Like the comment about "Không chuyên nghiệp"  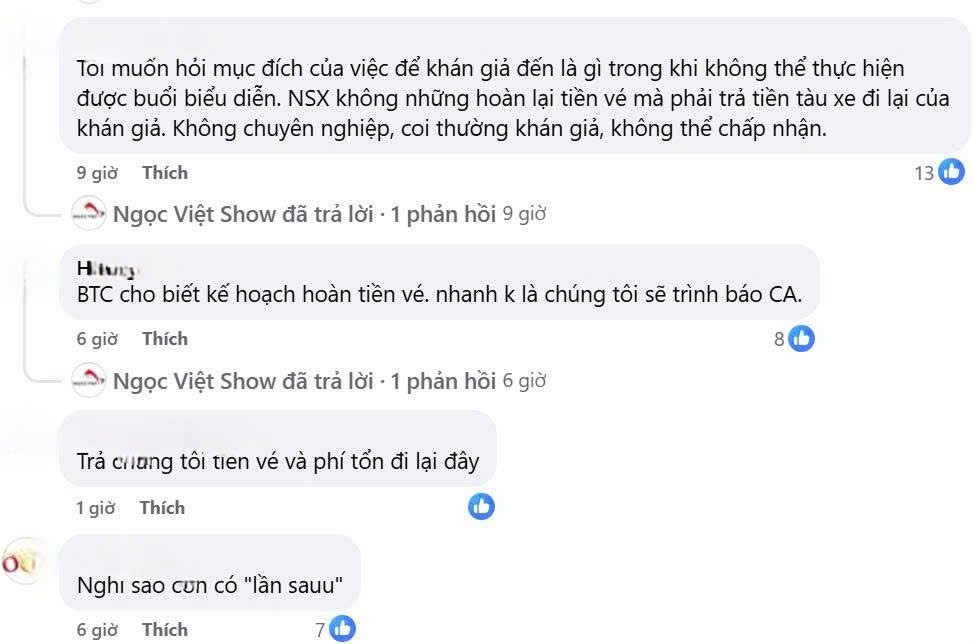click(x=164, y=173)
